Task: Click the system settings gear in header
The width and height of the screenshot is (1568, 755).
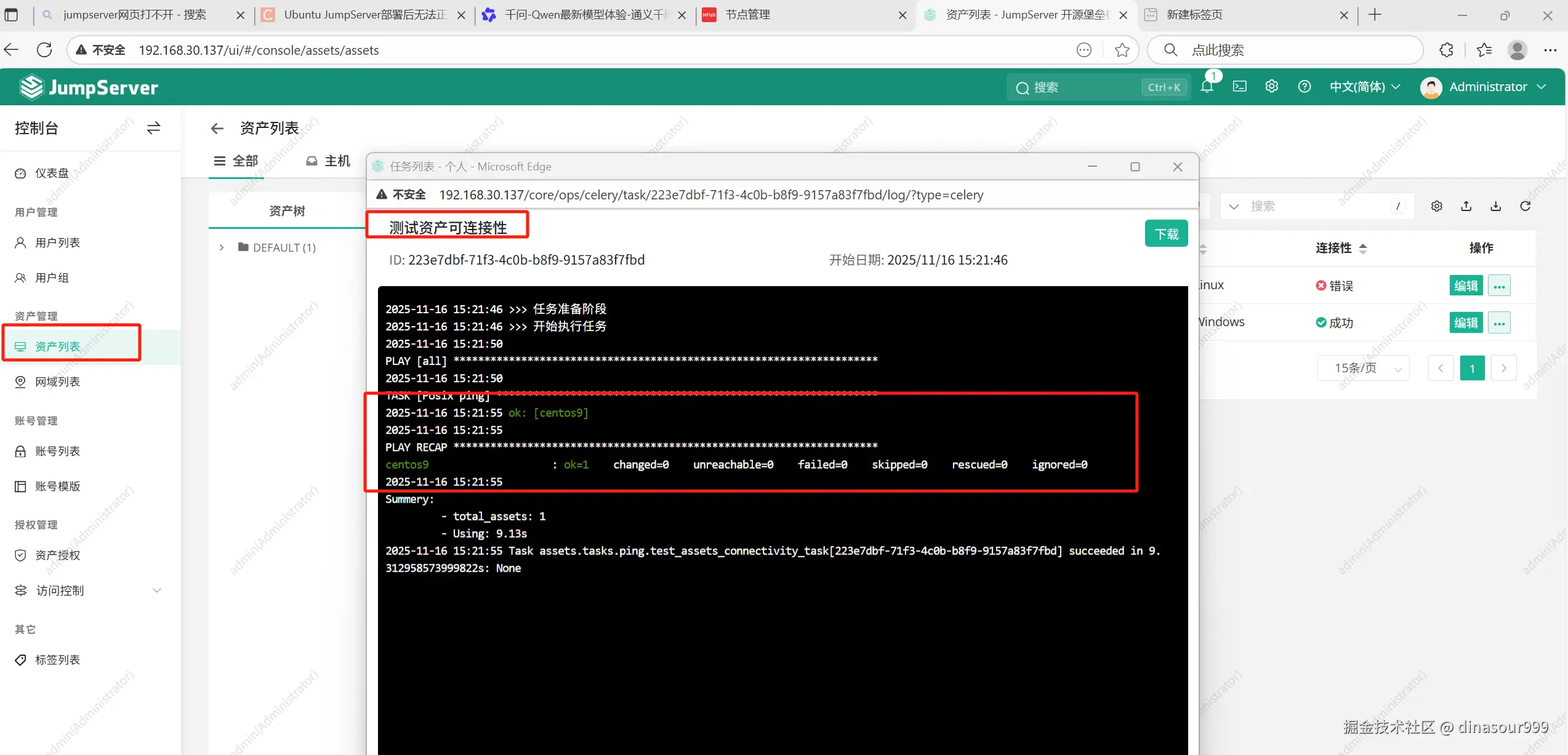Action: pos(1271,87)
